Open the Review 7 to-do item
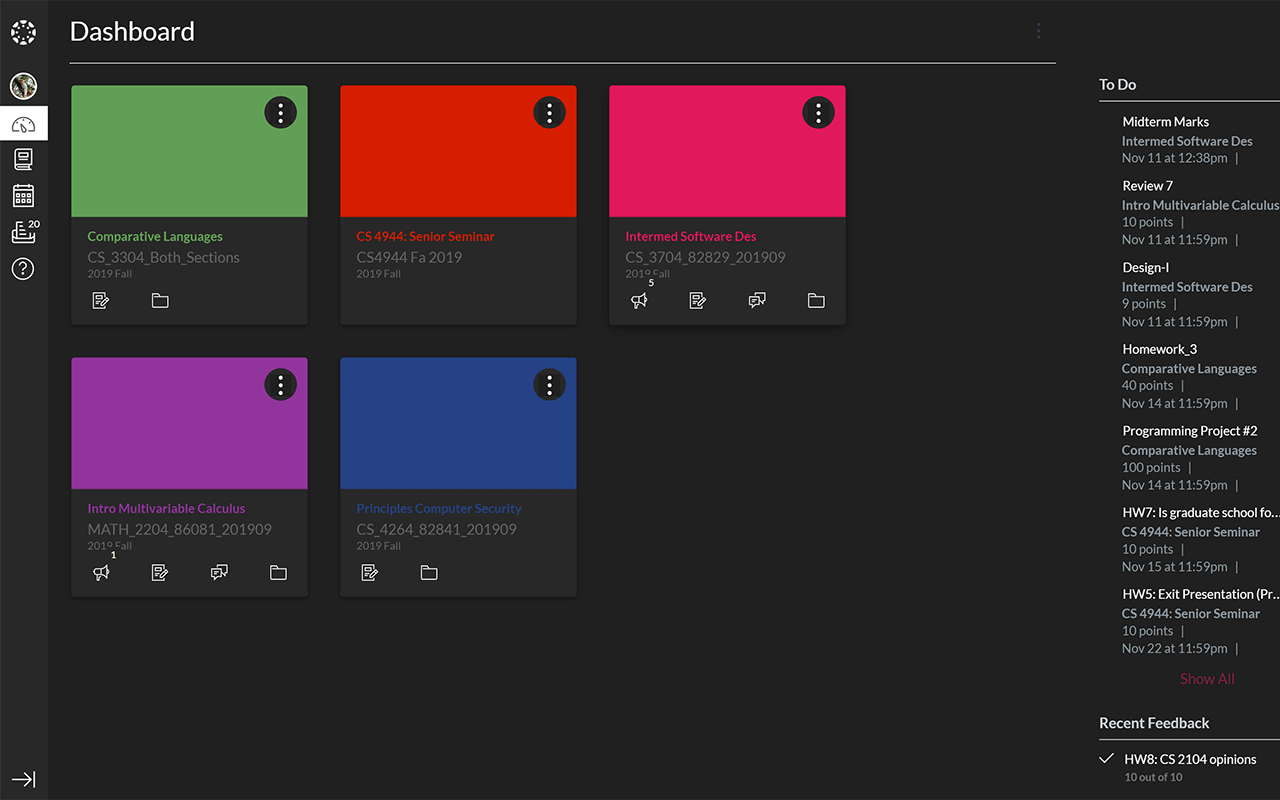The image size is (1280, 800). click(x=1147, y=185)
